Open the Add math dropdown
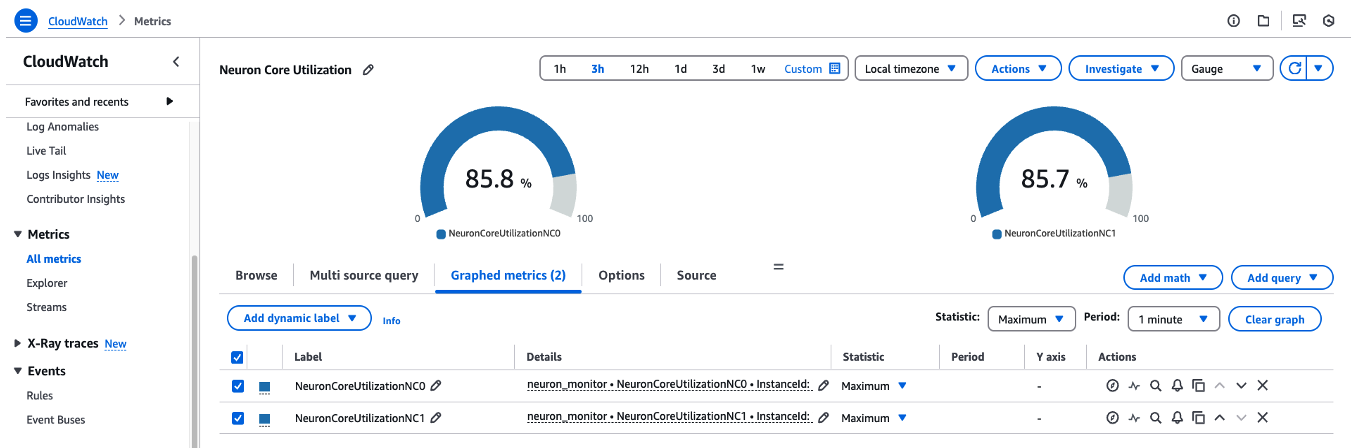Screen dimensions: 1351x448 [x=1173, y=278]
